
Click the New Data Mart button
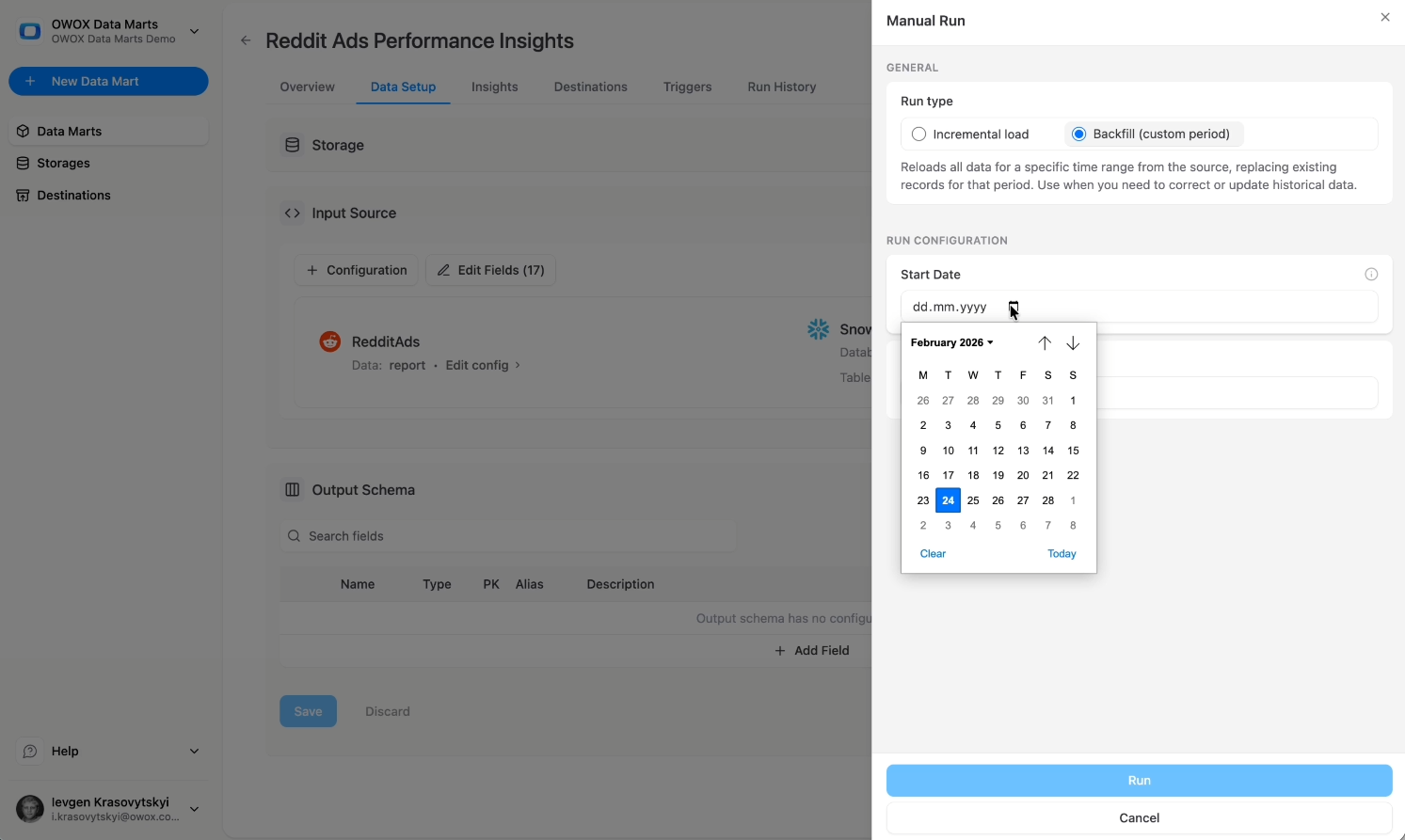108,81
